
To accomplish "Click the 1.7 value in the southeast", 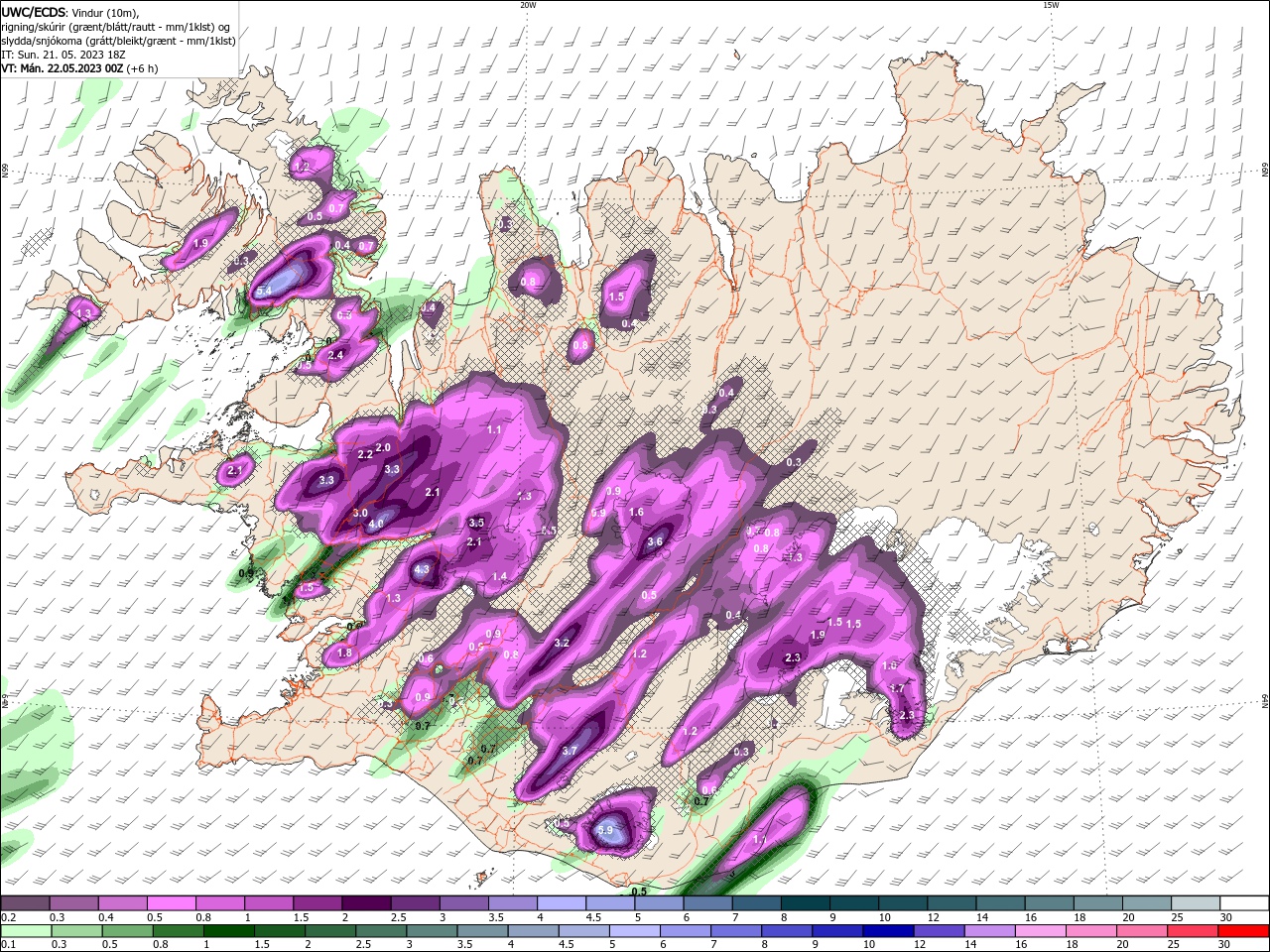I will [897, 688].
